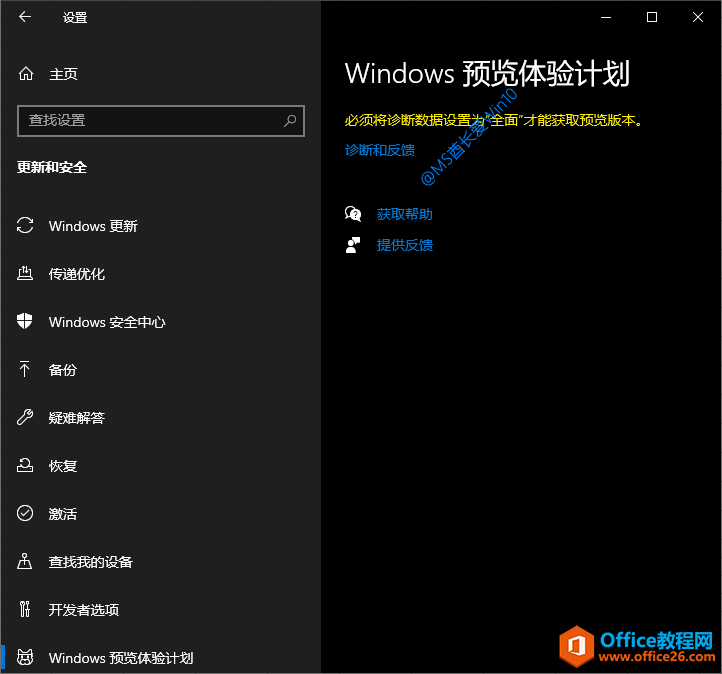This screenshot has height=674, width=722.
Task: Click the 设置 window title text
Action: (75, 17)
